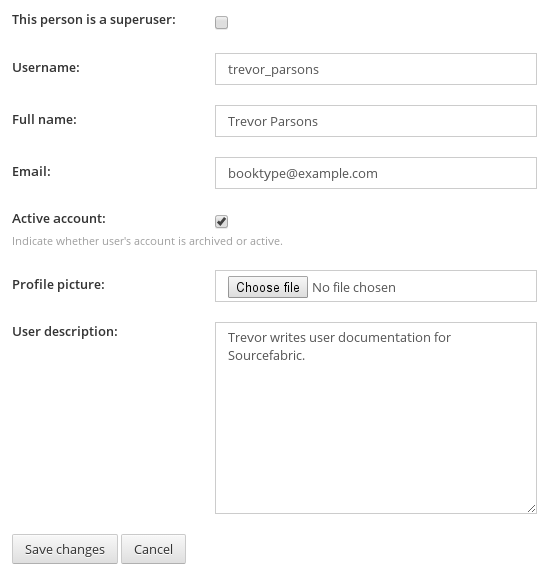Click the Username field containing trevor_parsons
This screenshot has height=579, width=551.
point(376,69)
